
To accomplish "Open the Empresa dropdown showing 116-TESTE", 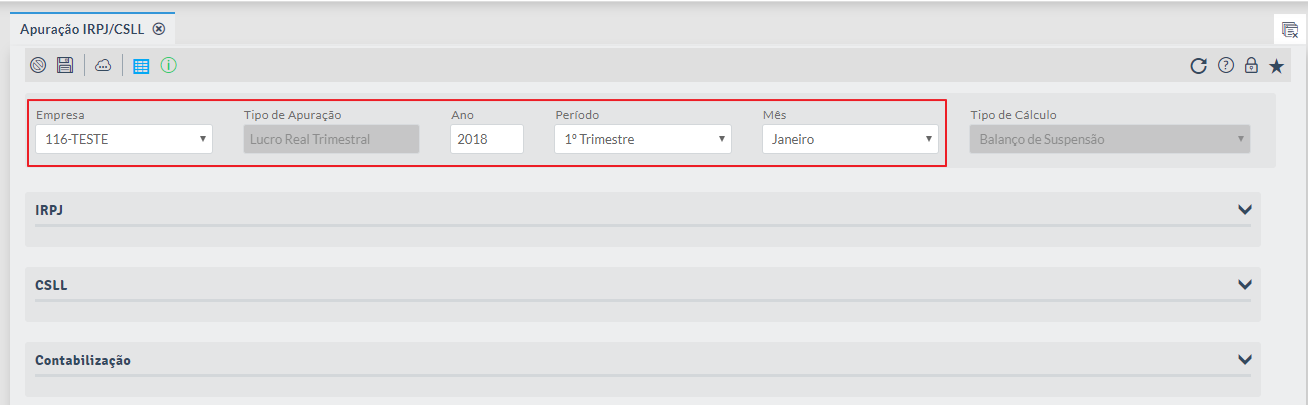I will (124, 139).
